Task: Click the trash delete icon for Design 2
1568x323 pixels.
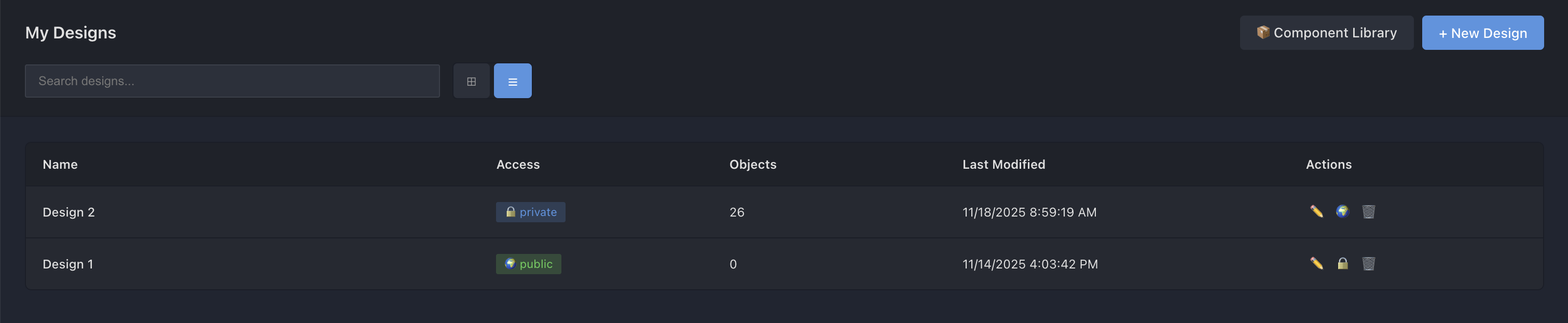Action: coord(1368,211)
